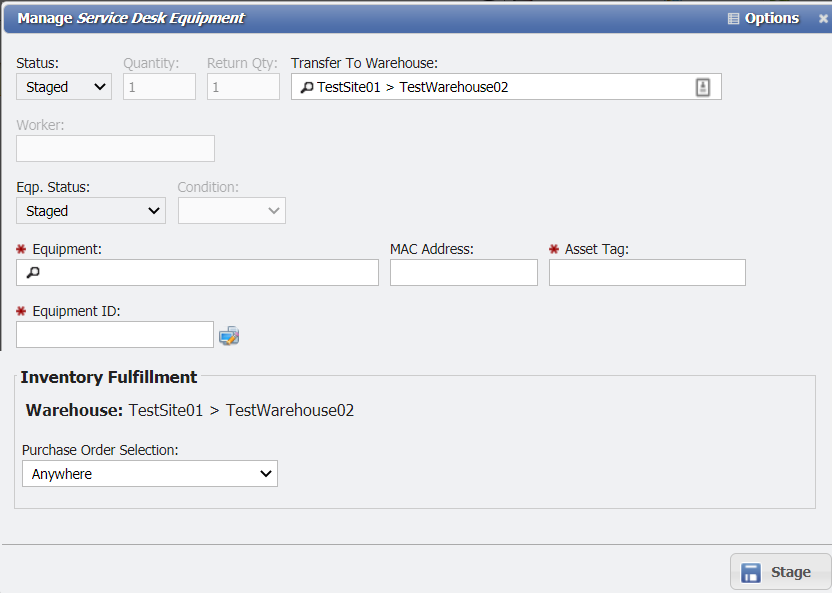Click the grid icon next to Options
The height and width of the screenshot is (593, 832).
734,17
